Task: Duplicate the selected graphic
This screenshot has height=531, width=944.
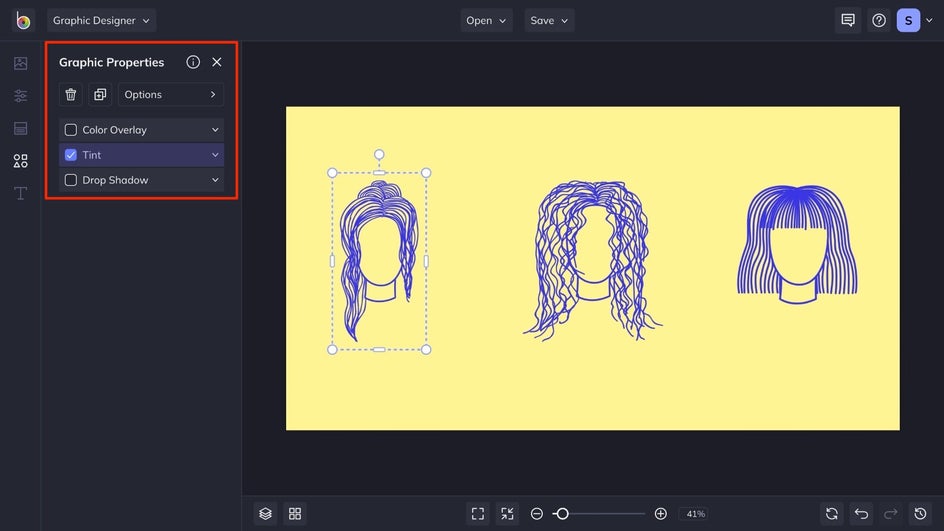Action: [x=100, y=95]
